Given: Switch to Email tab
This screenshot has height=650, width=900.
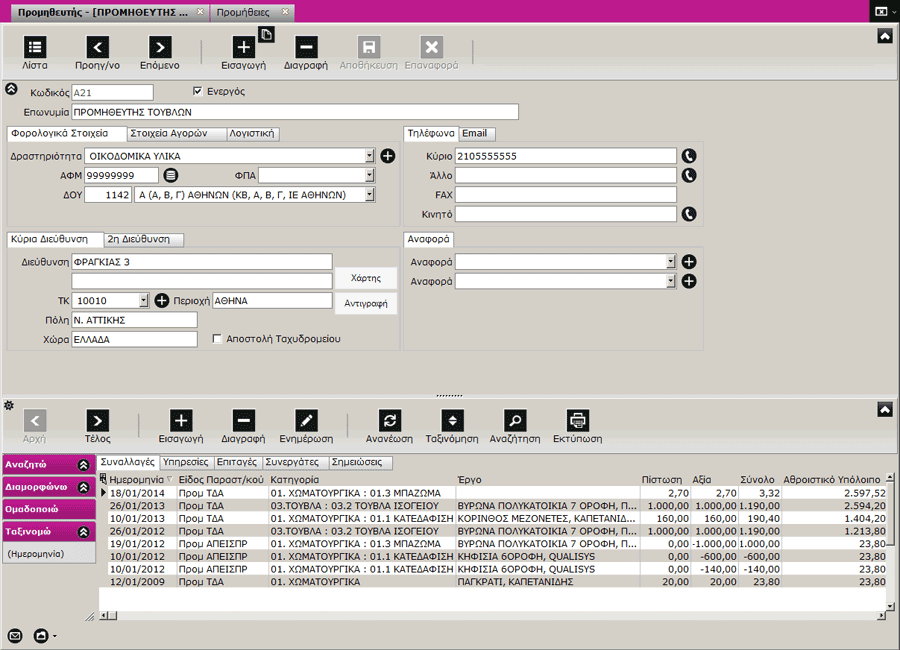Looking at the screenshot, I should coord(475,133).
